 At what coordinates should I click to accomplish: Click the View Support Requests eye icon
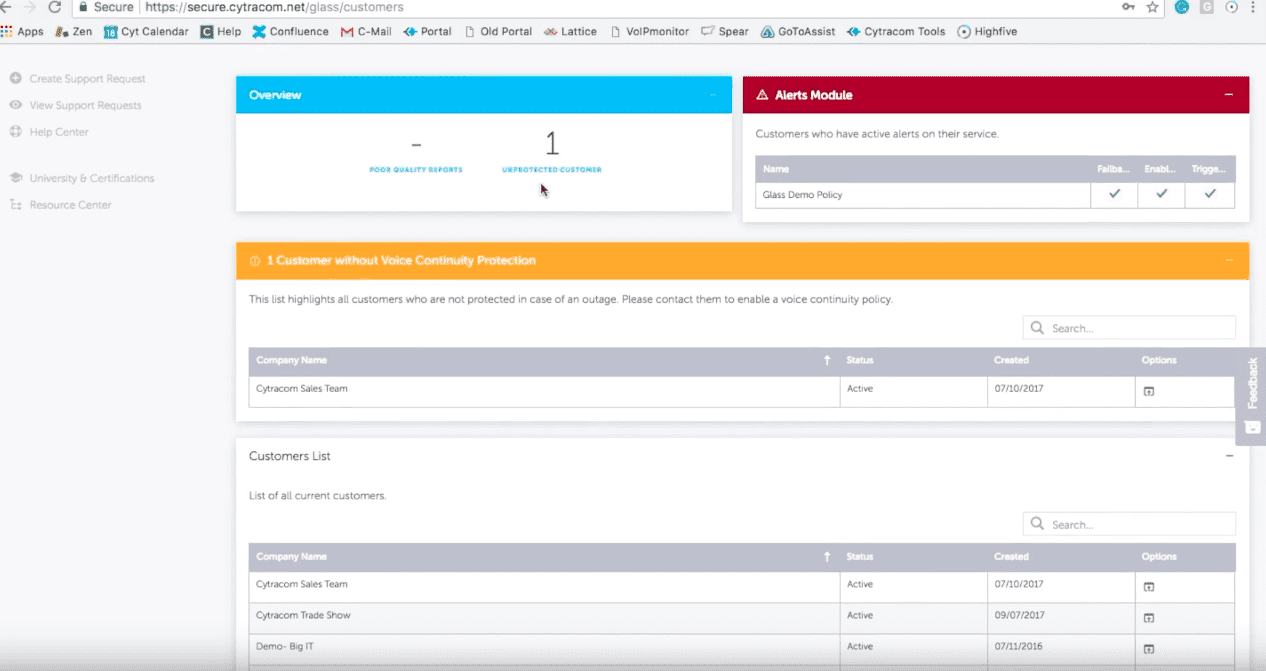coord(16,105)
